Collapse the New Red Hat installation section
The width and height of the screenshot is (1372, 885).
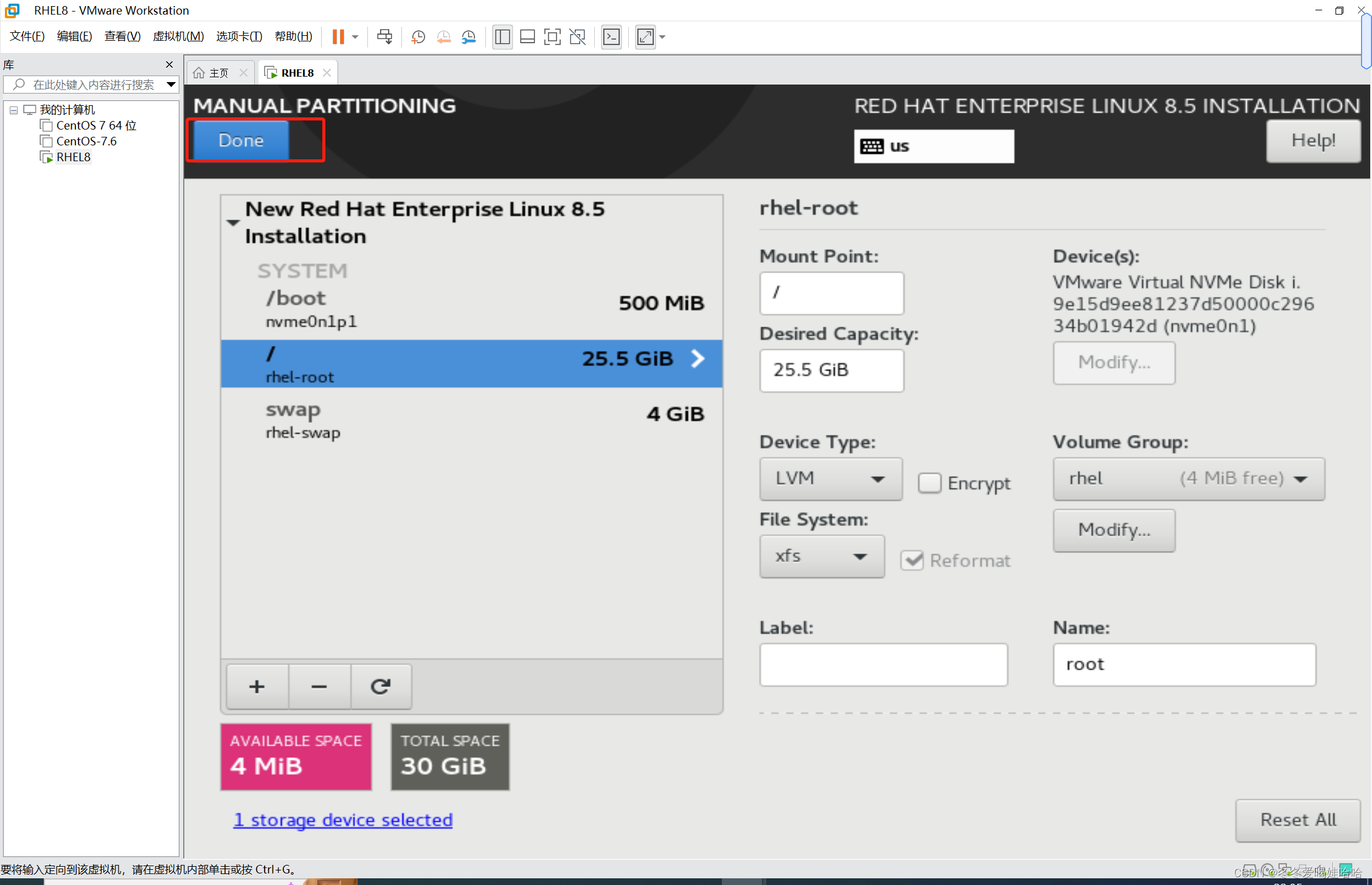pos(233,223)
